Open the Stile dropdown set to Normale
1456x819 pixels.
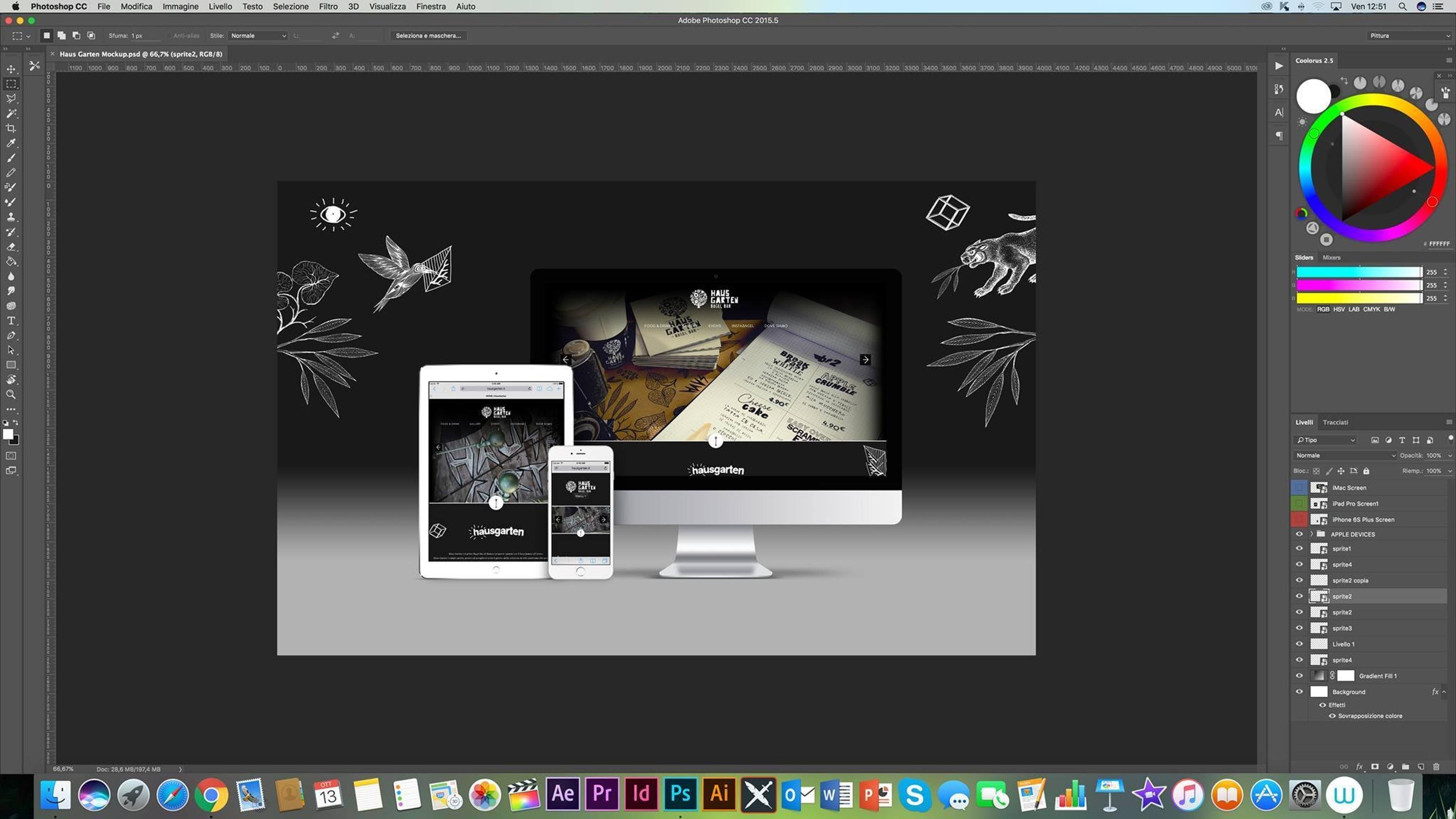[x=258, y=36]
